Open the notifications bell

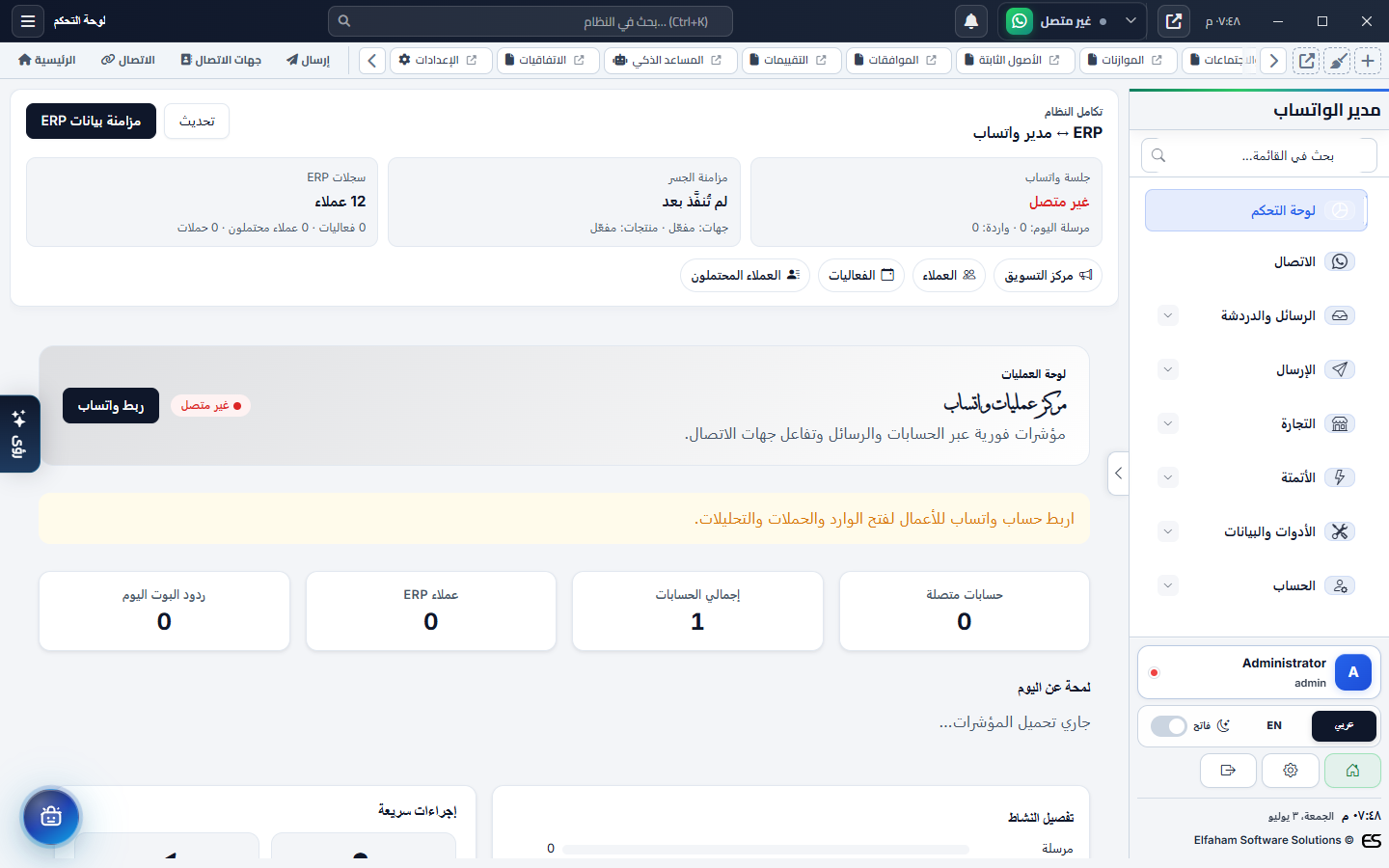(x=971, y=20)
